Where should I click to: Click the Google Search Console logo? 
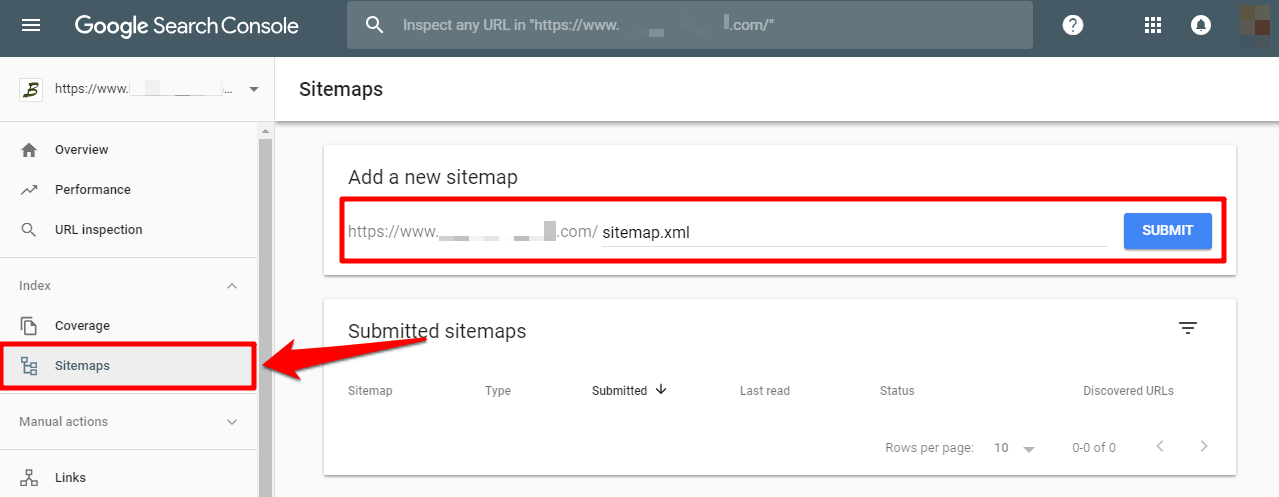(x=187, y=26)
